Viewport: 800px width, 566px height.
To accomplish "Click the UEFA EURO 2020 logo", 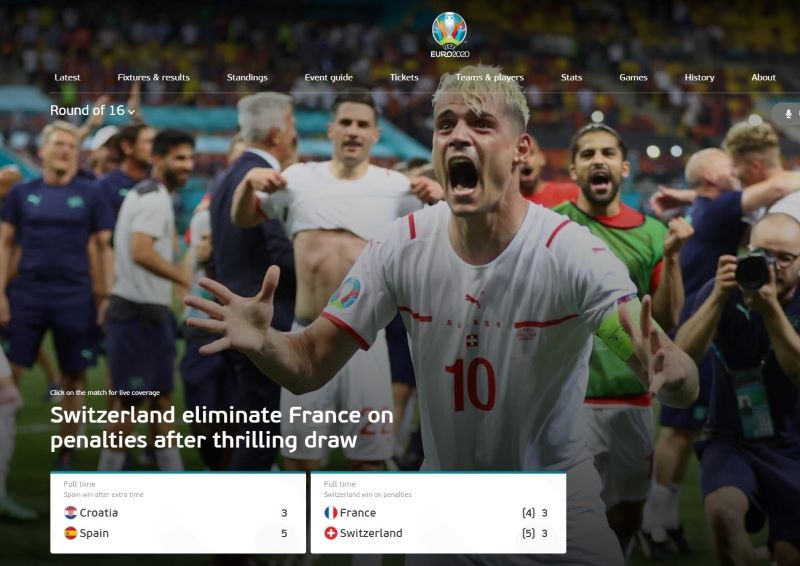I will pos(449,35).
